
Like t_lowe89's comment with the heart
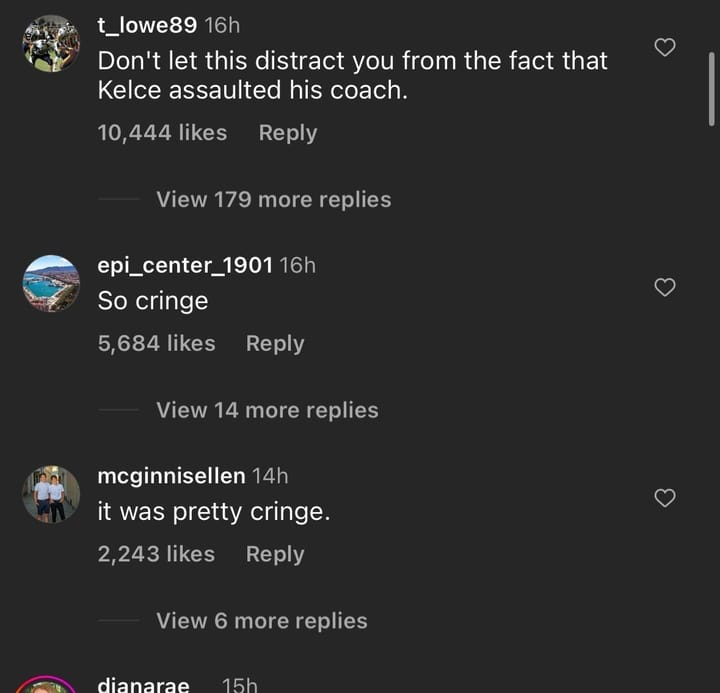point(665,47)
